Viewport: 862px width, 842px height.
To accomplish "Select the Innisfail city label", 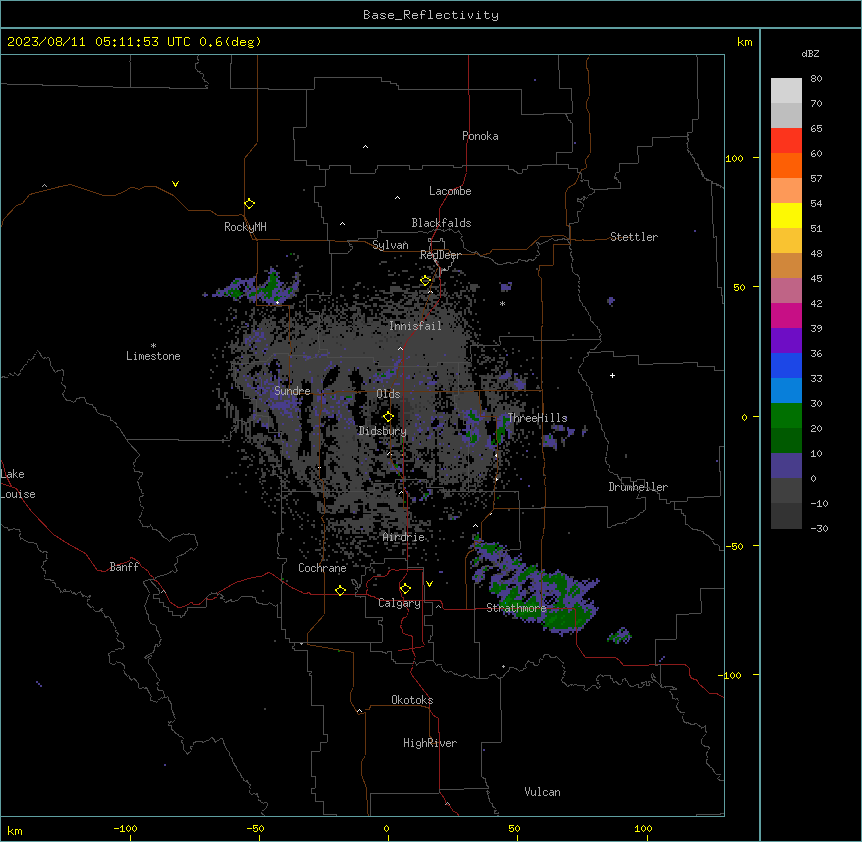I will click(416, 326).
